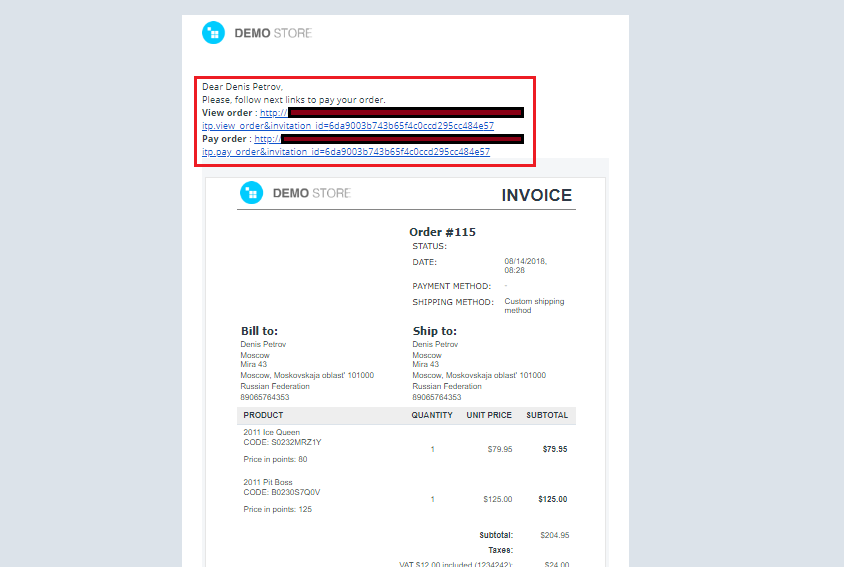Click the Ship to heading
Screen dimensions: 844x567
[x=434, y=331]
